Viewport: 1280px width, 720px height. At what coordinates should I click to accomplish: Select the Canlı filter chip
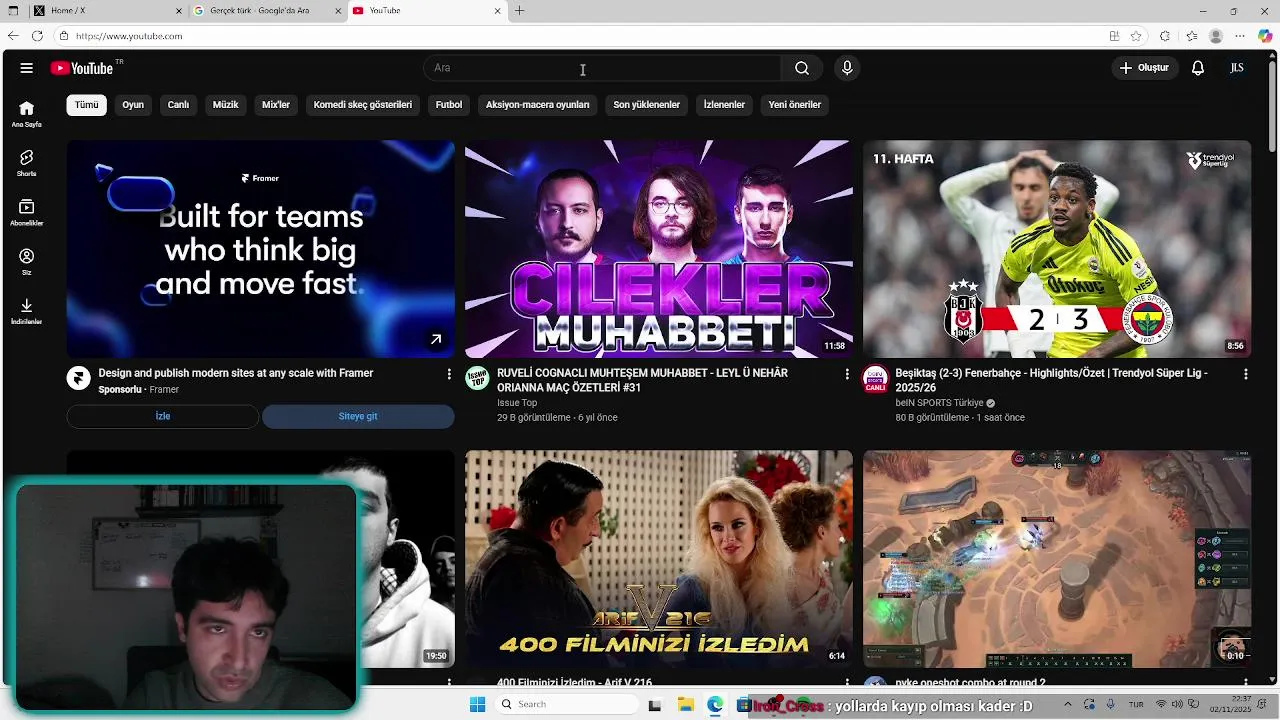(x=178, y=105)
